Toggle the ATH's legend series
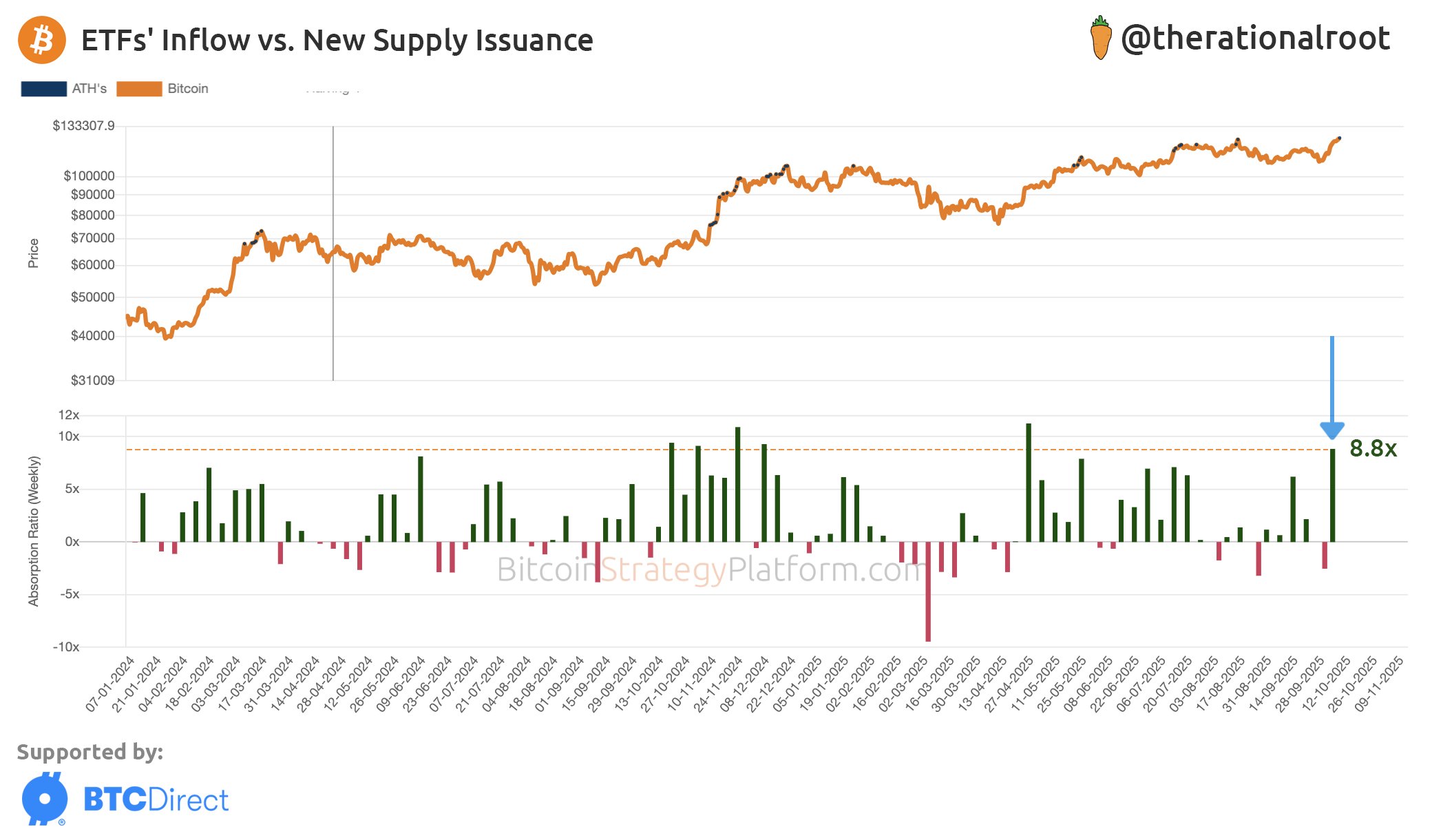This screenshot has height=840, width=1432. [x=89, y=89]
